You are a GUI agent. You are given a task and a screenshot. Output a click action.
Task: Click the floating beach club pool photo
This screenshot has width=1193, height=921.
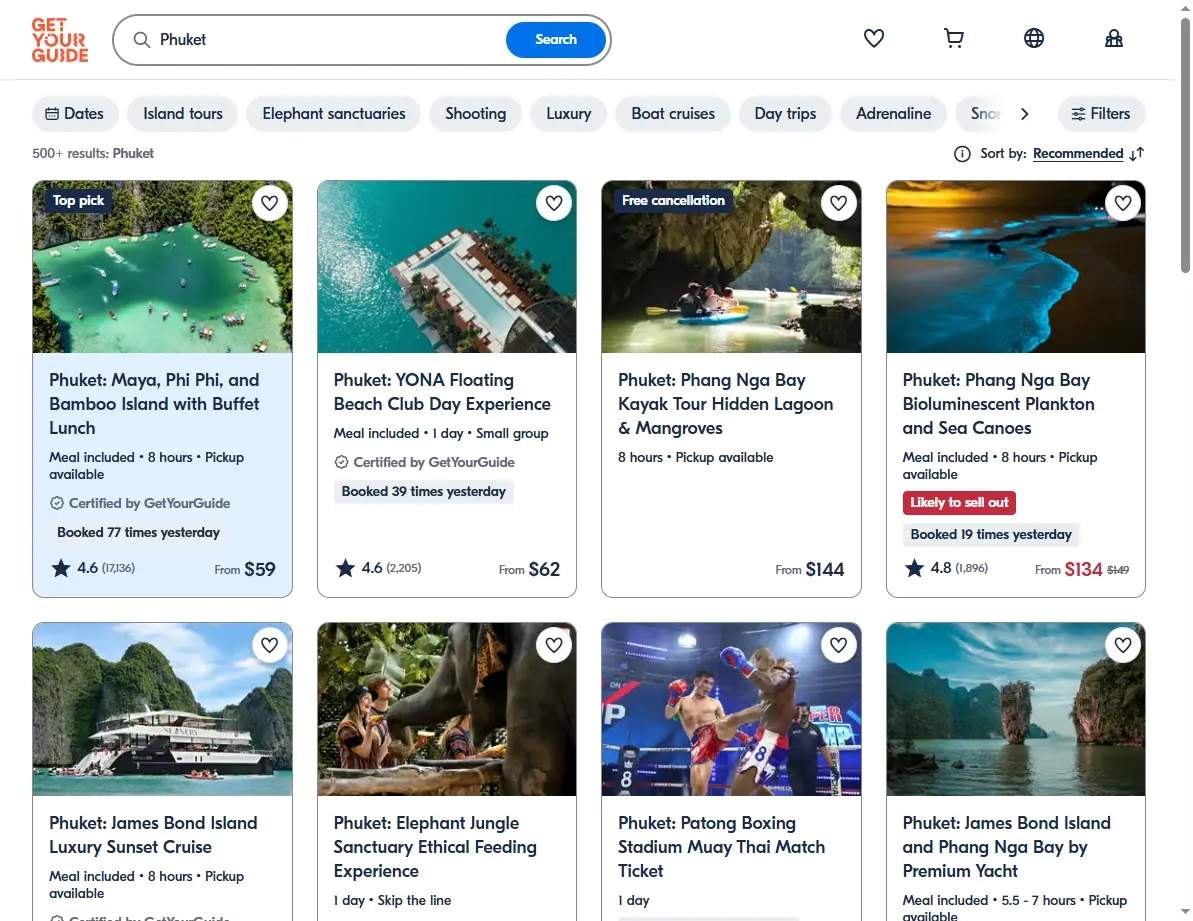coord(447,267)
